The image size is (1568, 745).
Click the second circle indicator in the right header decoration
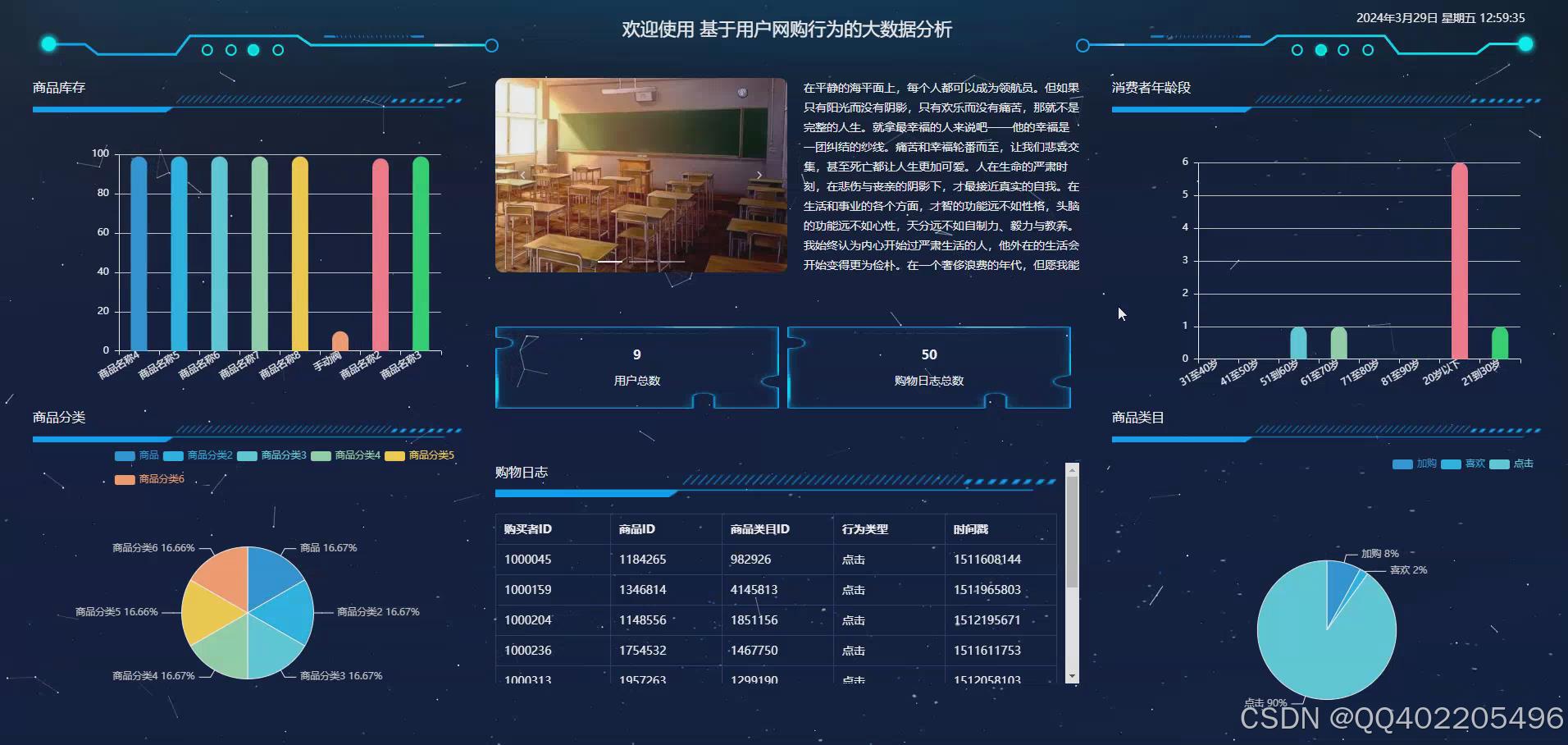(1321, 50)
